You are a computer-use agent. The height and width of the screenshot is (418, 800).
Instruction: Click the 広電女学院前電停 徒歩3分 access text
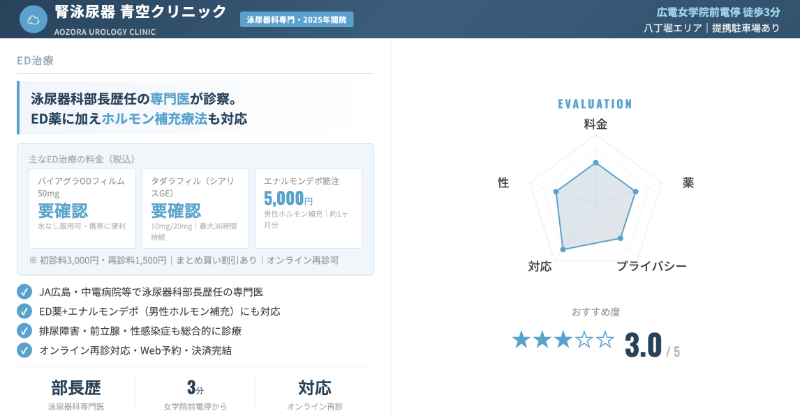pyautogui.click(x=718, y=12)
